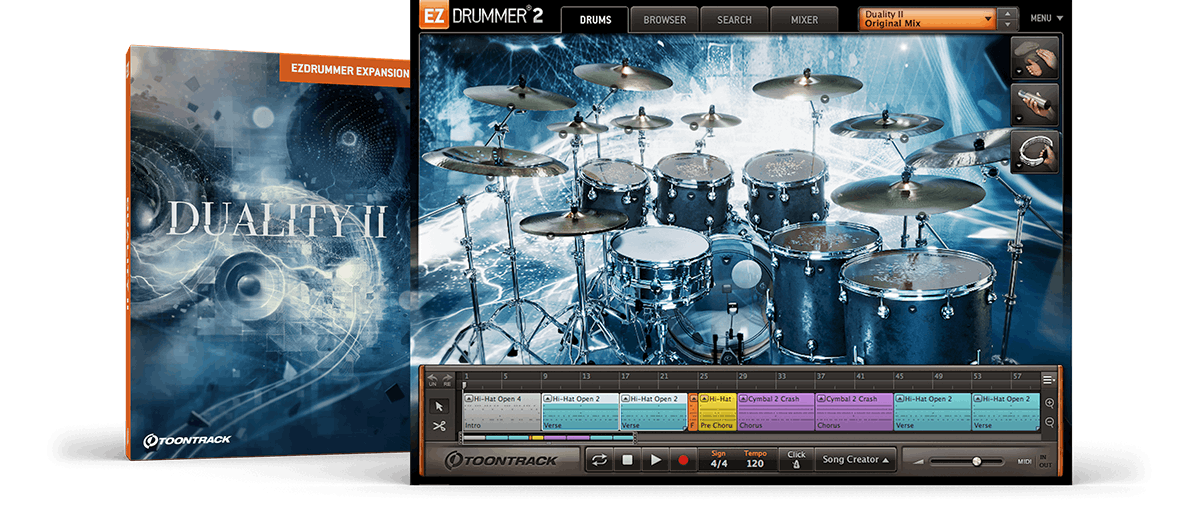Click the Tempo 120 field
Viewport: 1200px width, 517px height.
pyautogui.click(x=755, y=460)
